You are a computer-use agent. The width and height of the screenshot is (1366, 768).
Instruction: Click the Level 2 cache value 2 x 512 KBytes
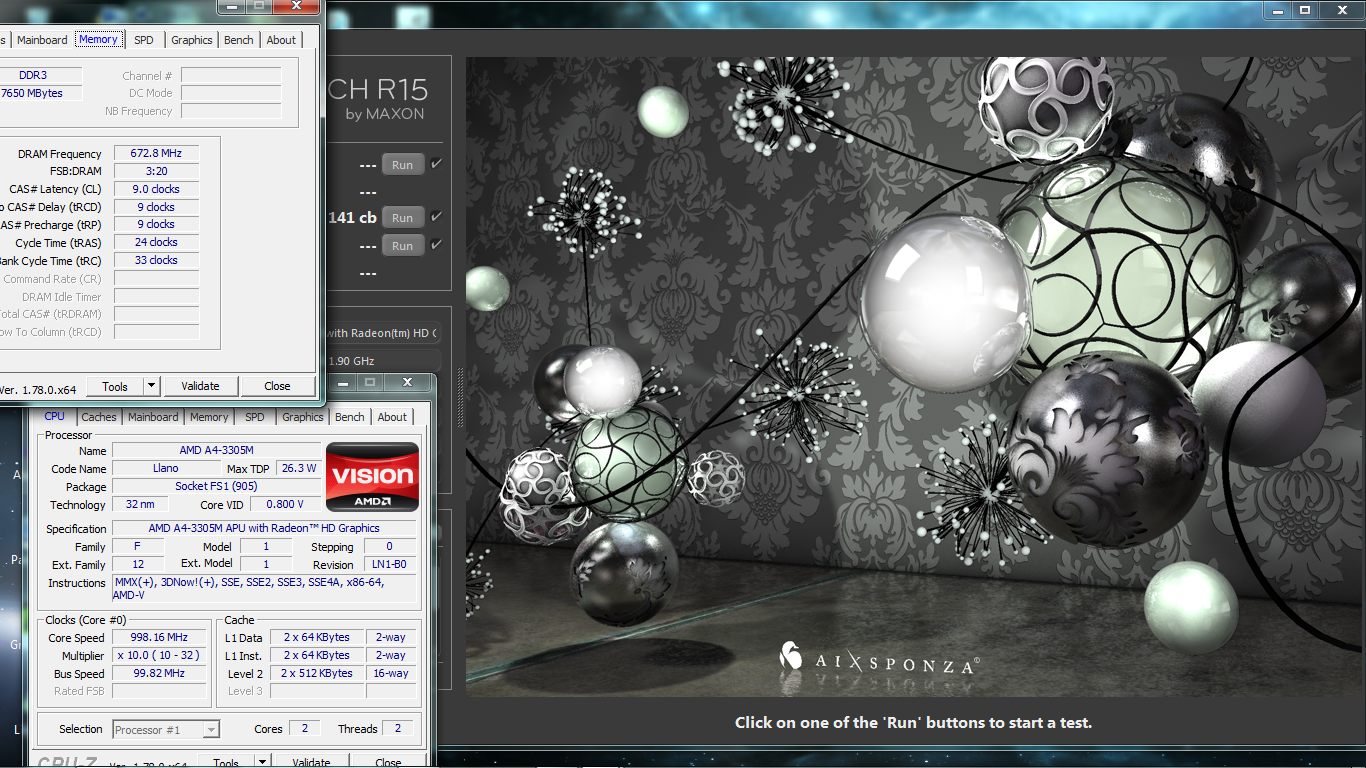click(x=317, y=673)
